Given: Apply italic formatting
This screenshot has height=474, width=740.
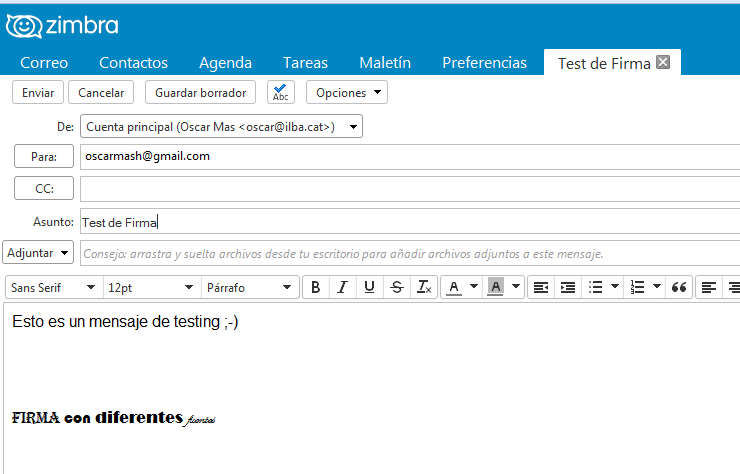Looking at the screenshot, I should click(343, 287).
